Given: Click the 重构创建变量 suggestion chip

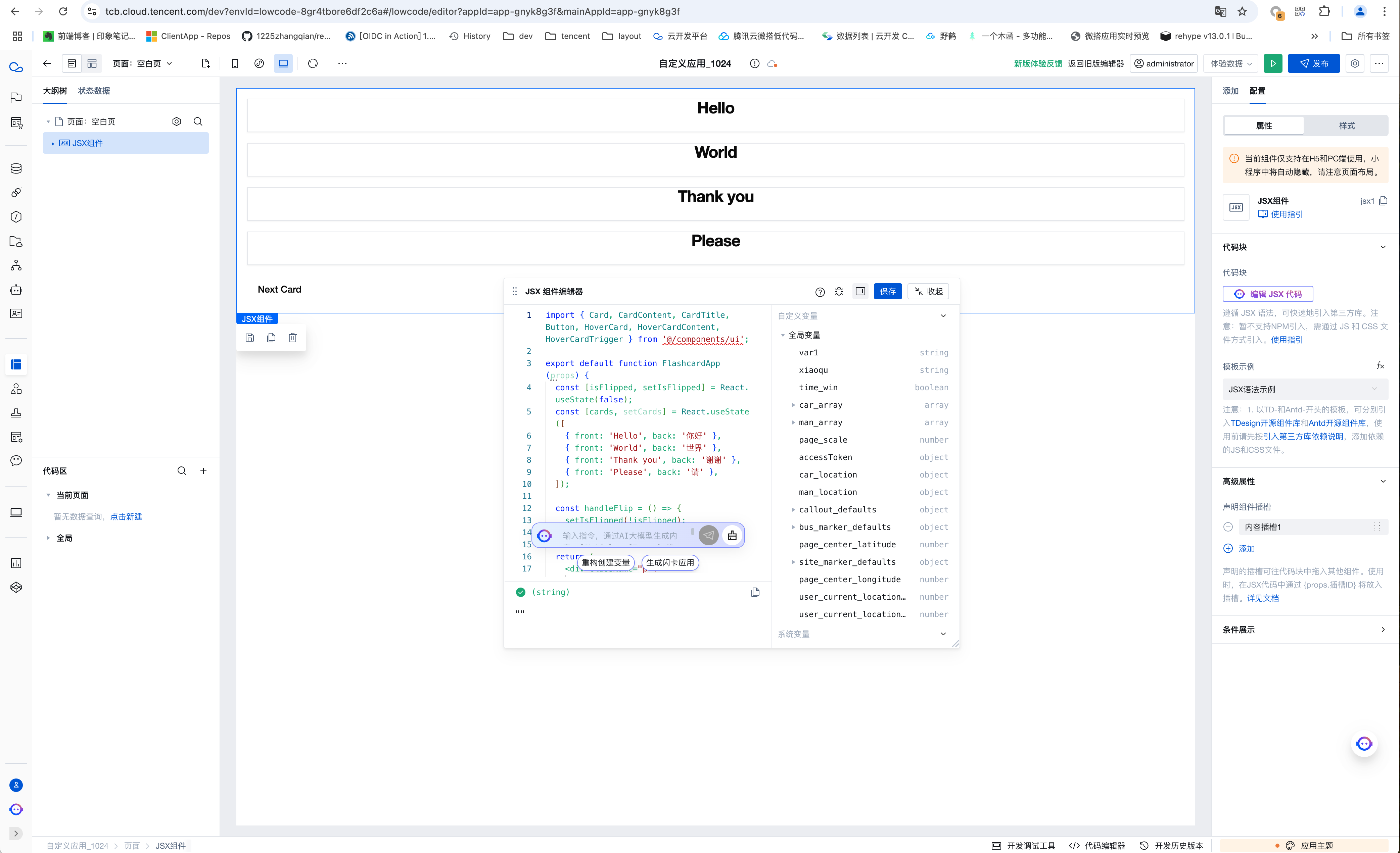Looking at the screenshot, I should [x=605, y=563].
